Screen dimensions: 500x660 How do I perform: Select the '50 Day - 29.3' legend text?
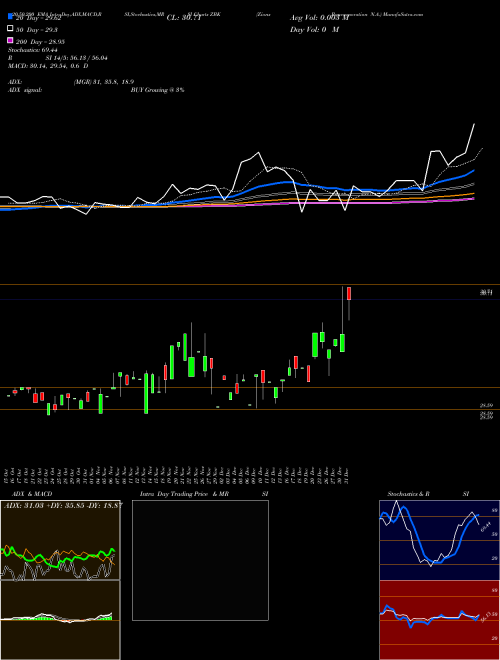(x=37, y=30)
